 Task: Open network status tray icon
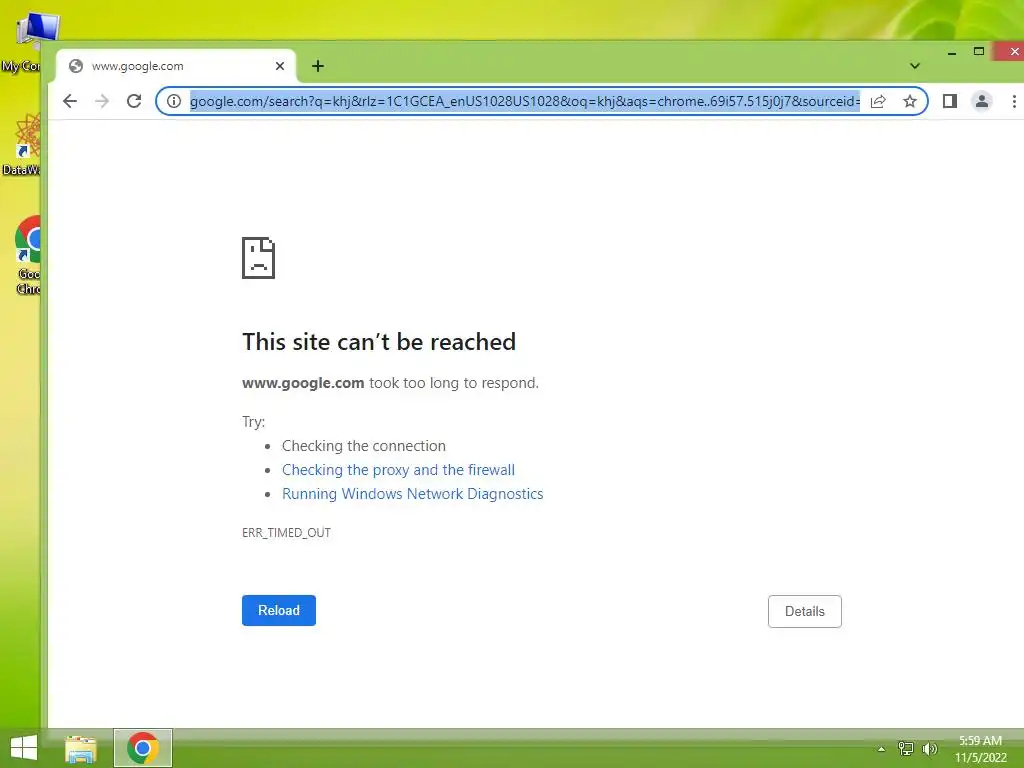point(906,749)
